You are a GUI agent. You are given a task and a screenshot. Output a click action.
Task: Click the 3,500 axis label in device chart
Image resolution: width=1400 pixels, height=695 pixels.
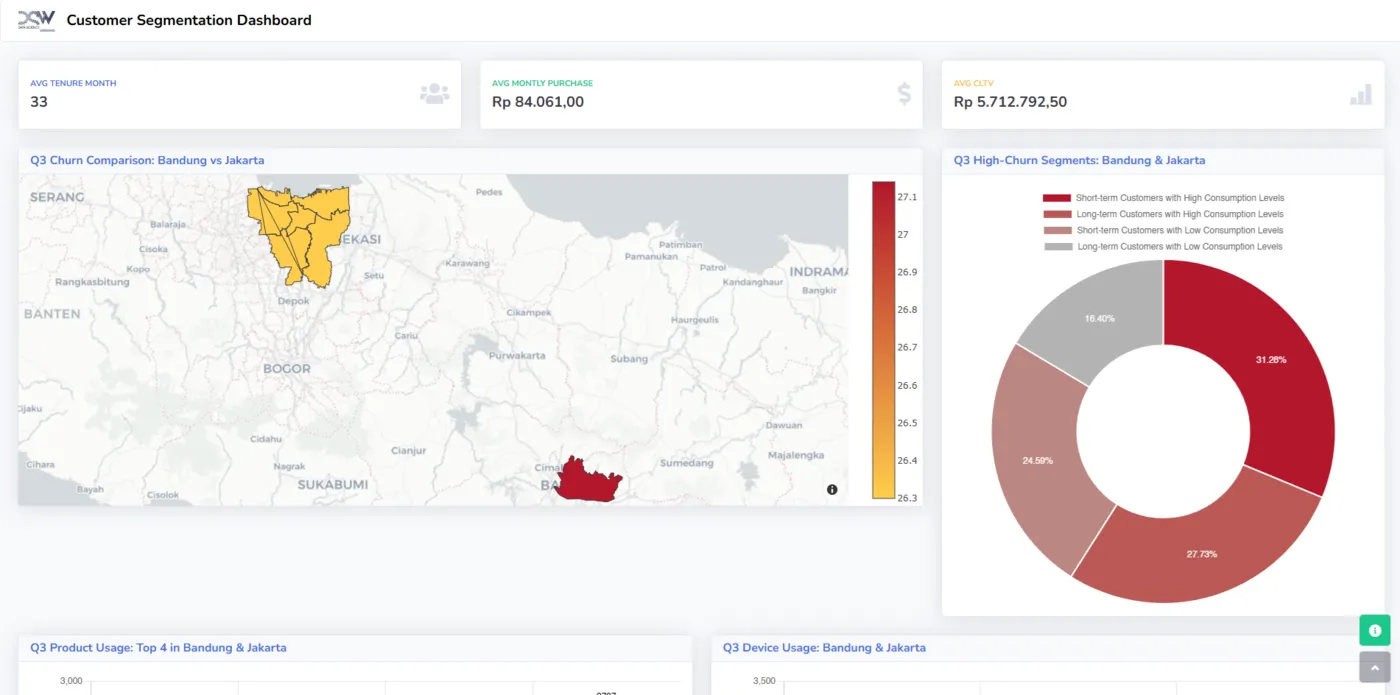click(x=763, y=681)
